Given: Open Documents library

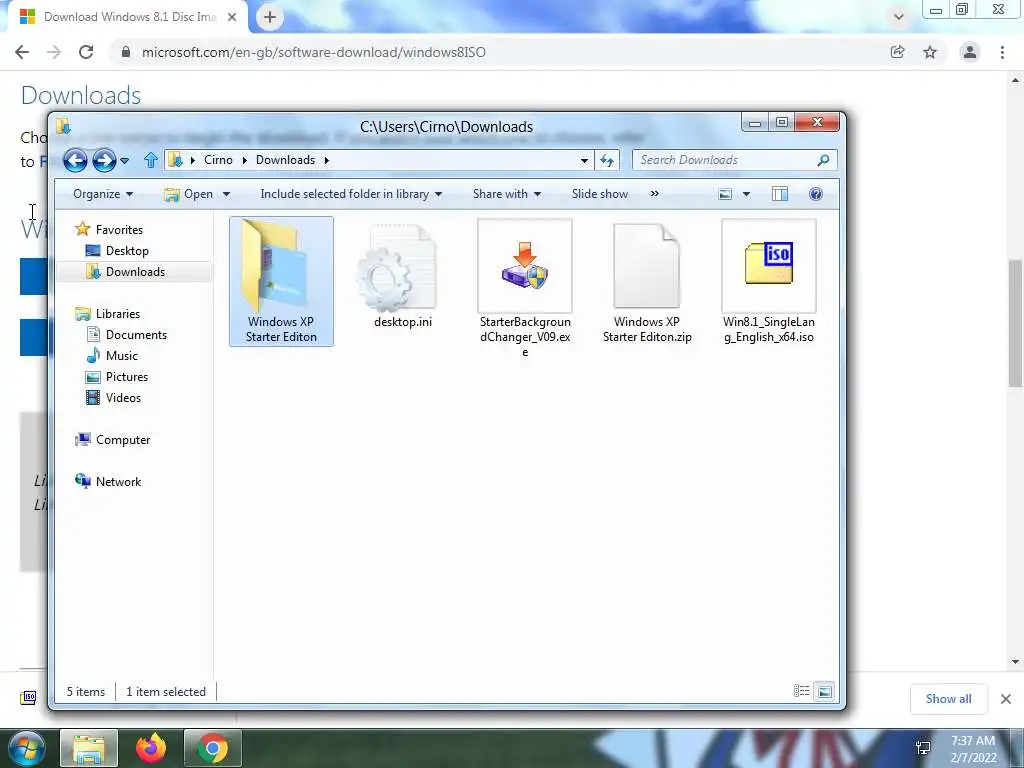Looking at the screenshot, I should (136, 335).
